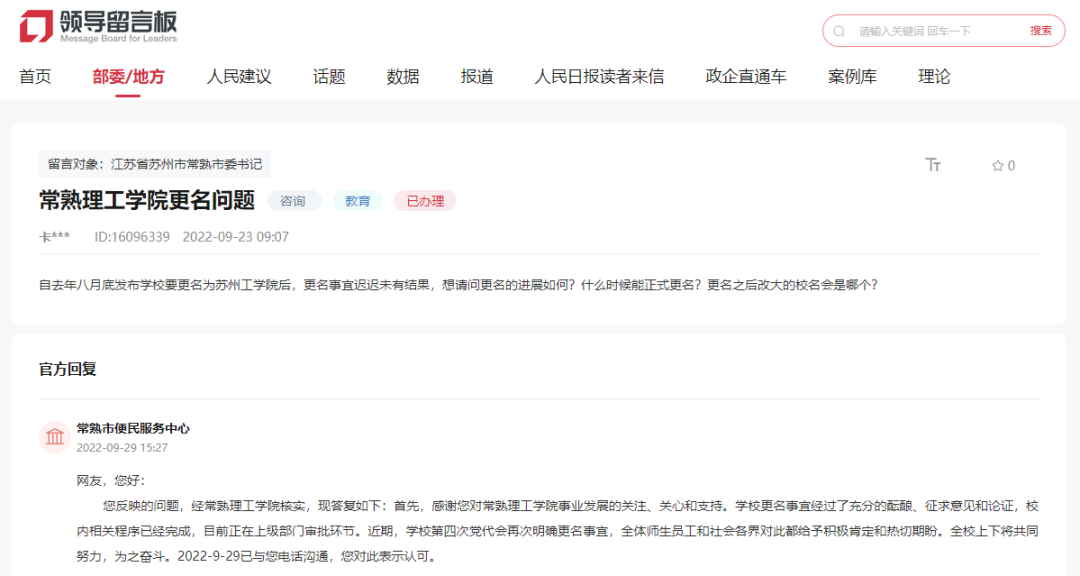The image size is (1080, 576).
Task: Click the 已办理 status tag
Action: [425, 200]
